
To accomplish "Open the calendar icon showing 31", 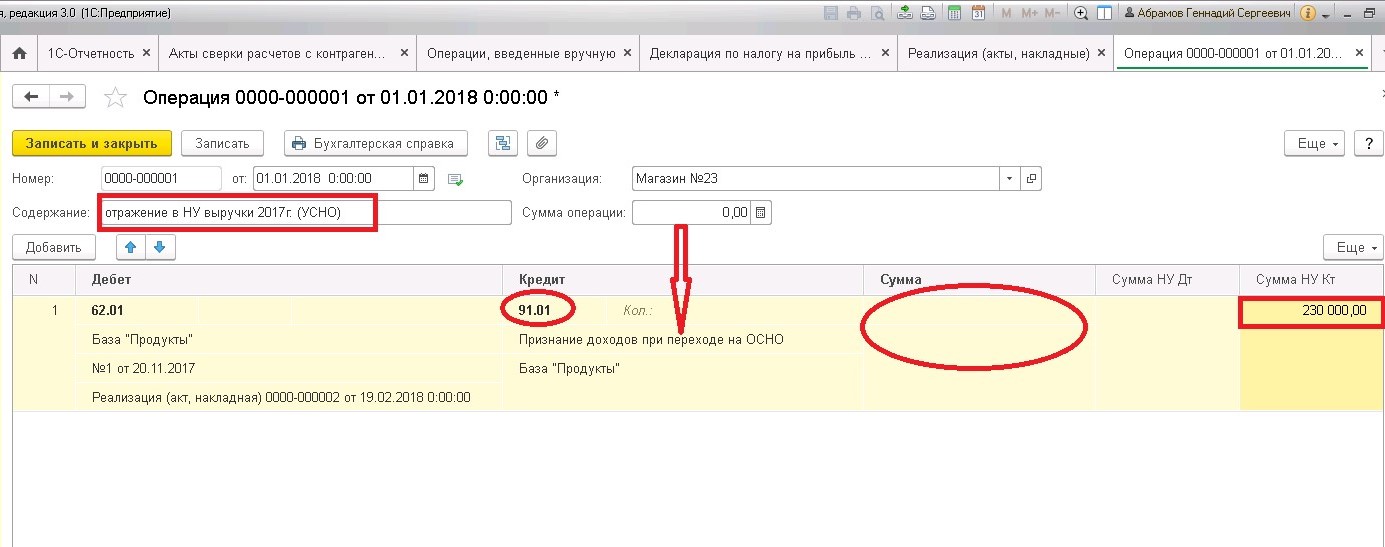I will [x=979, y=14].
